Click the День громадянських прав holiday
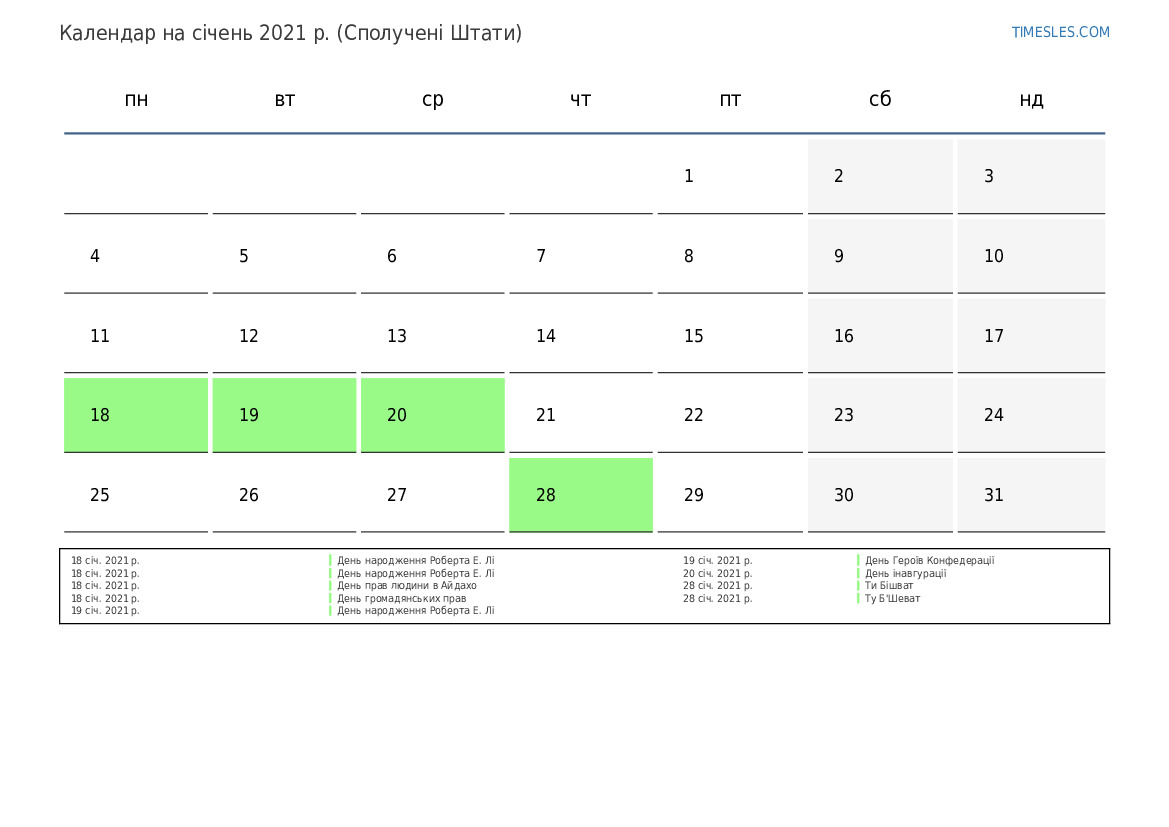The width and height of the screenshot is (1169, 827). coord(401,599)
